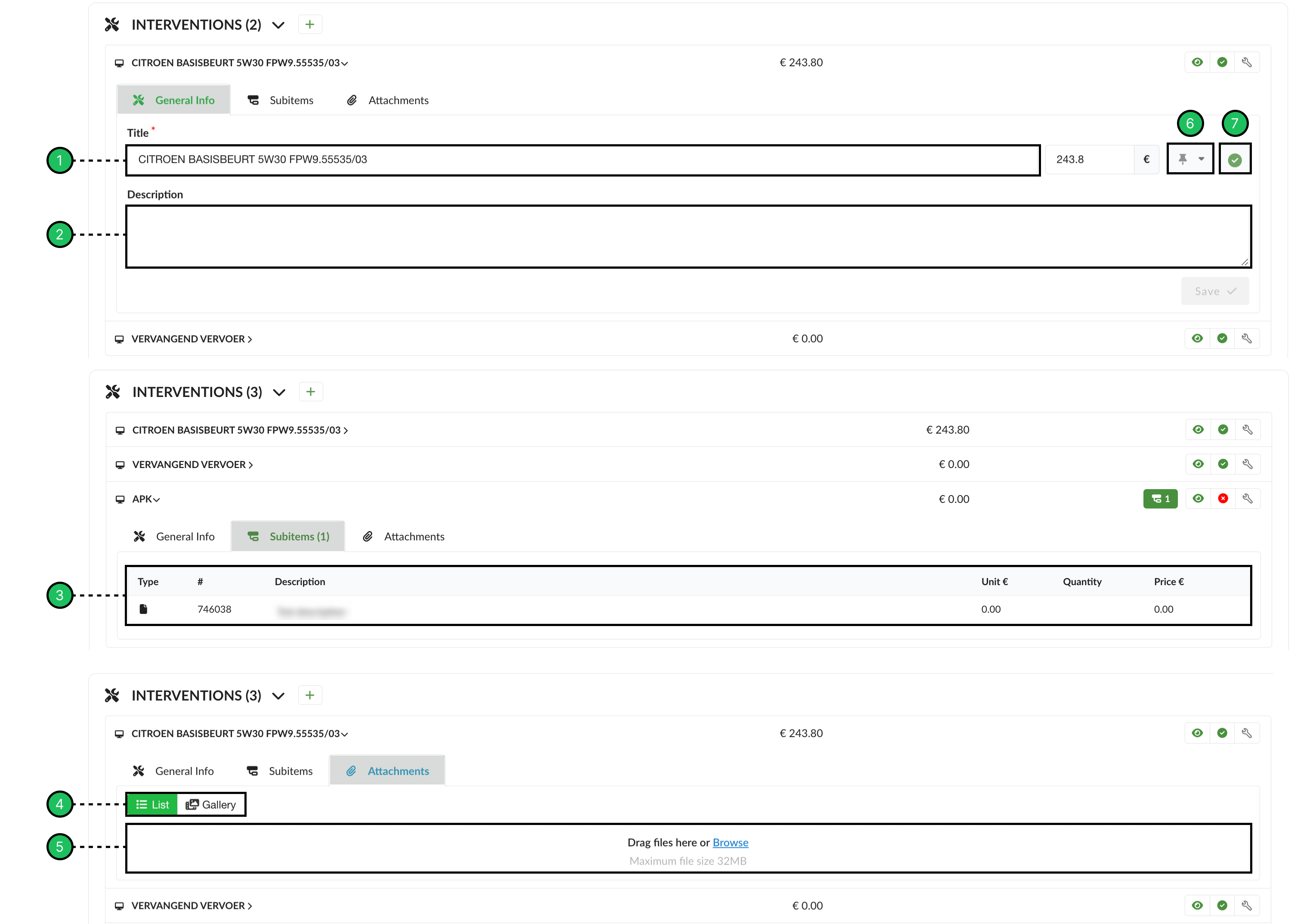The width and height of the screenshot is (1316, 924).
Task: Toggle eye visibility on the APK row
Action: pyautogui.click(x=1198, y=499)
